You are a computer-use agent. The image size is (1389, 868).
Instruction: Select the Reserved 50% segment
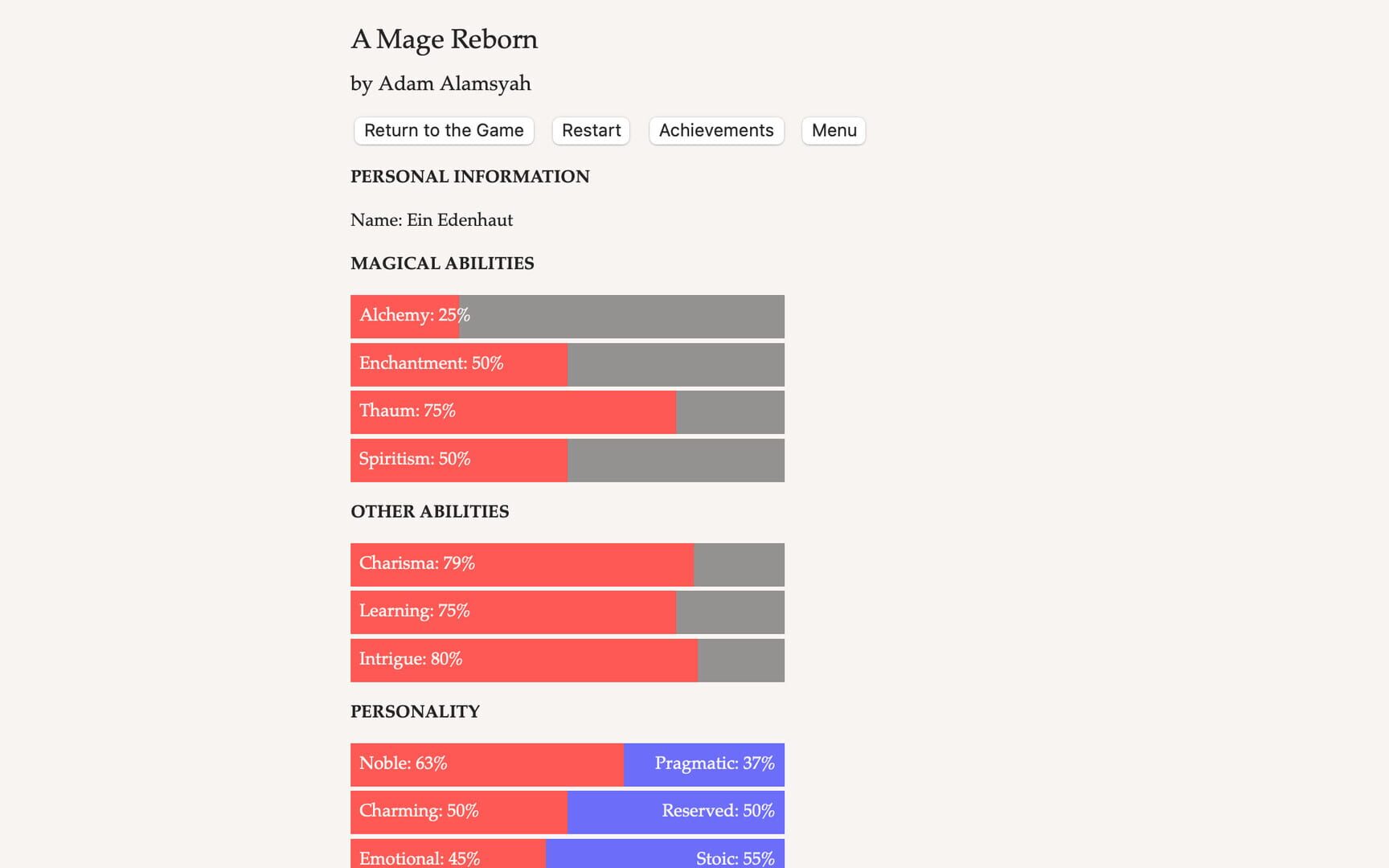676,812
